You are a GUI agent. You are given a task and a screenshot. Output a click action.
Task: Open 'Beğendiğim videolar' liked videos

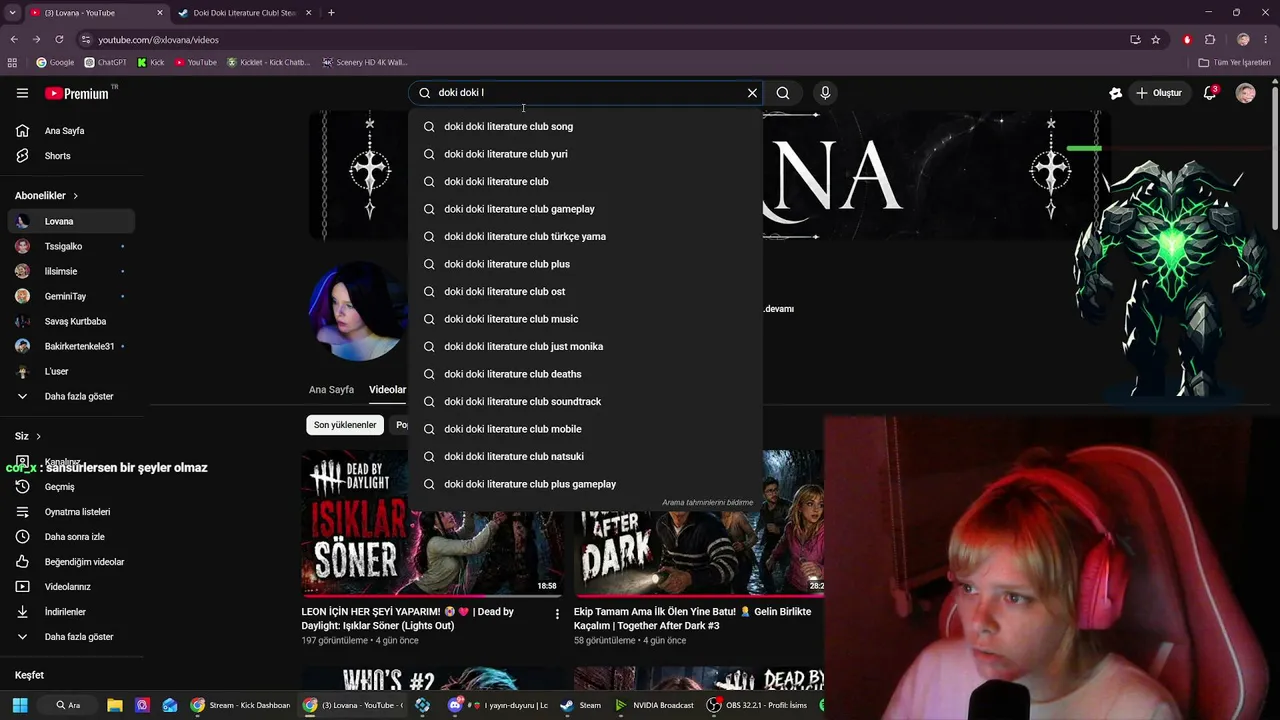[x=71, y=562]
